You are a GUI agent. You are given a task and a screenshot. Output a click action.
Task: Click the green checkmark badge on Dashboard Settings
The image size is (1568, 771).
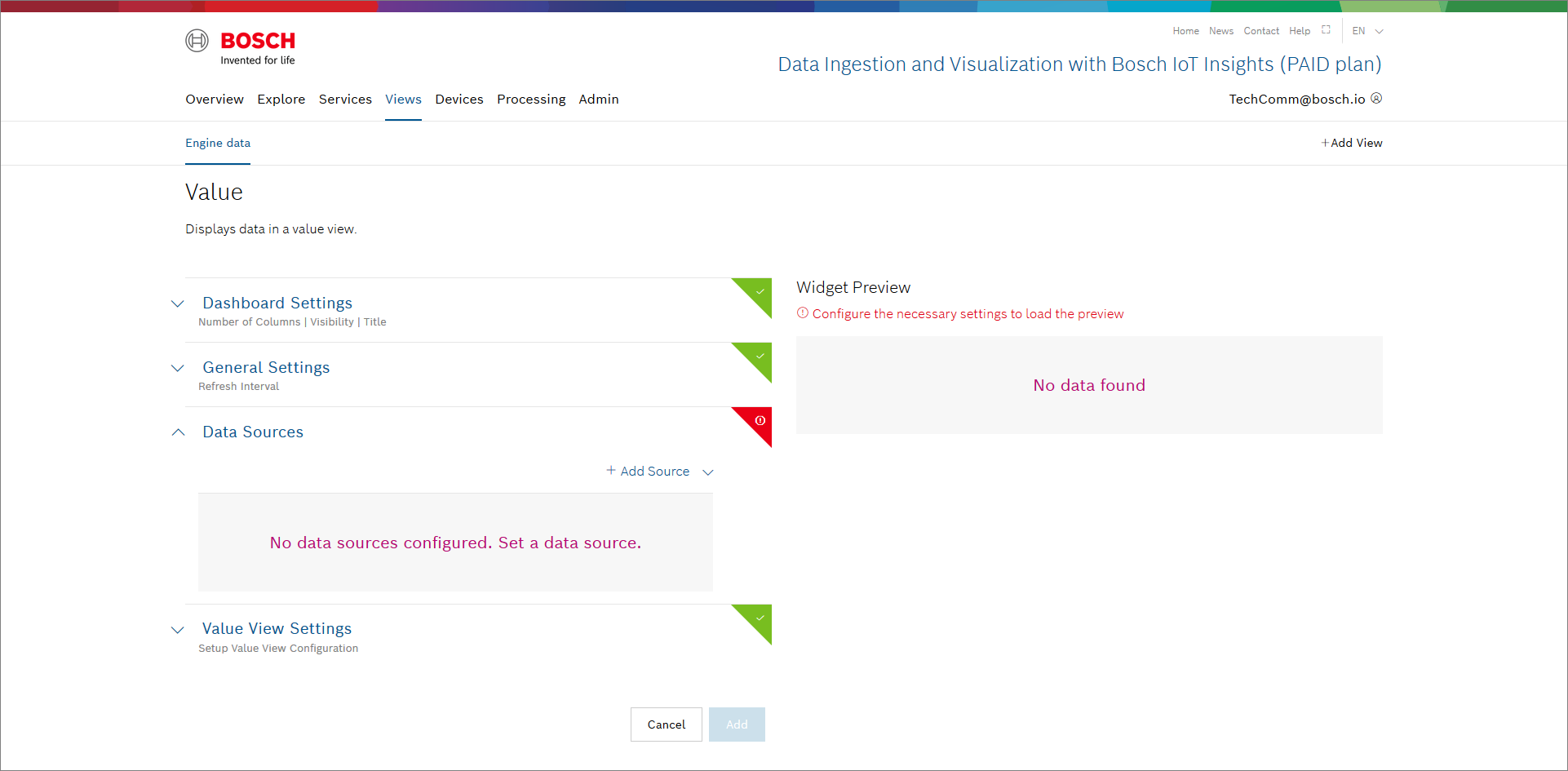[x=760, y=291]
